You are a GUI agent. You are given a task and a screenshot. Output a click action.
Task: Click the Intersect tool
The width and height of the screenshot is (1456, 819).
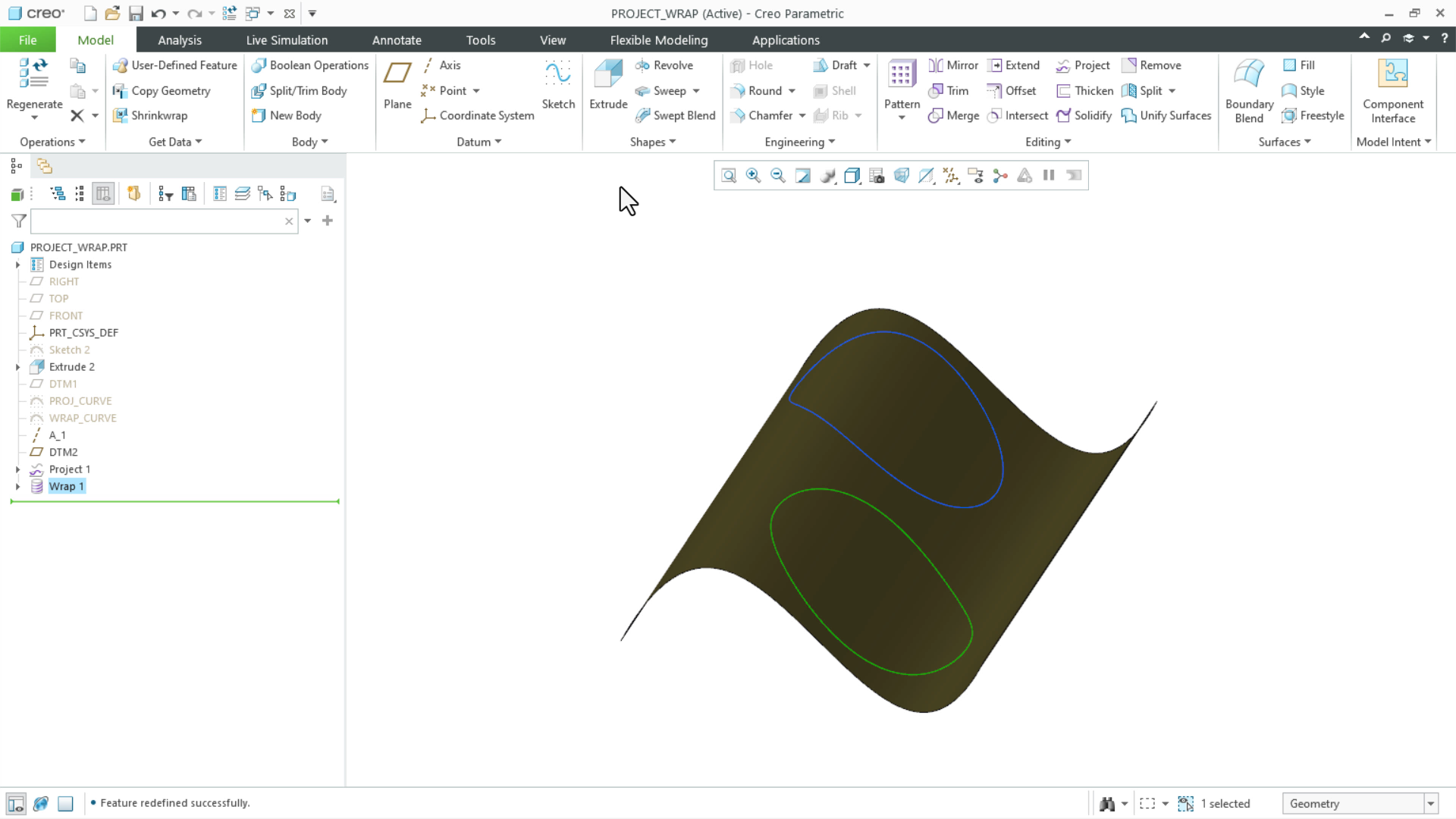(x=1017, y=115)
